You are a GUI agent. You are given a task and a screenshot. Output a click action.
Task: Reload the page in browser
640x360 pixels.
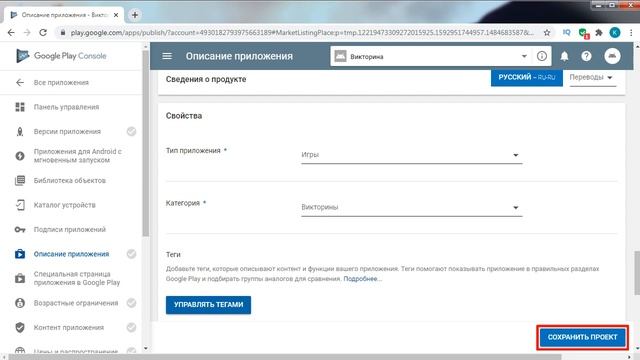click(x=43, y=33)
